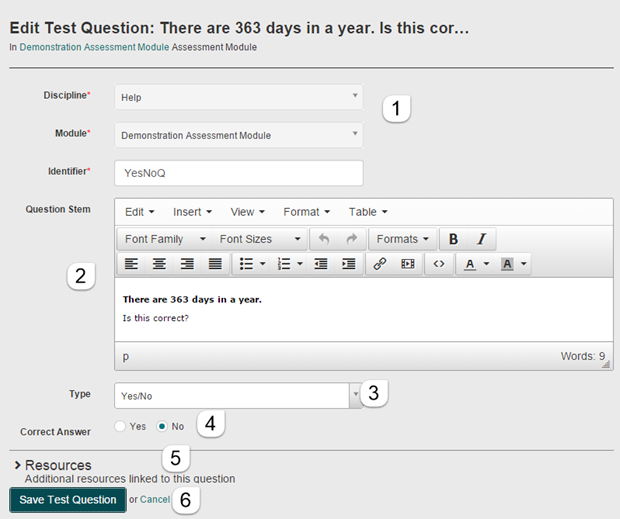
Task: Align text to the left
Action: (132, 265)
